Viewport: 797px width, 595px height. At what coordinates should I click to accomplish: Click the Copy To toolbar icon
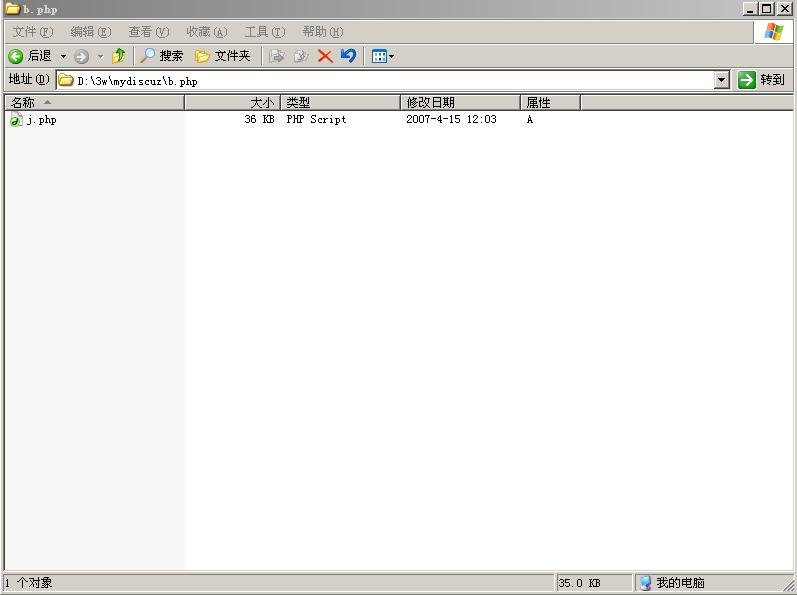coord(301,56)
